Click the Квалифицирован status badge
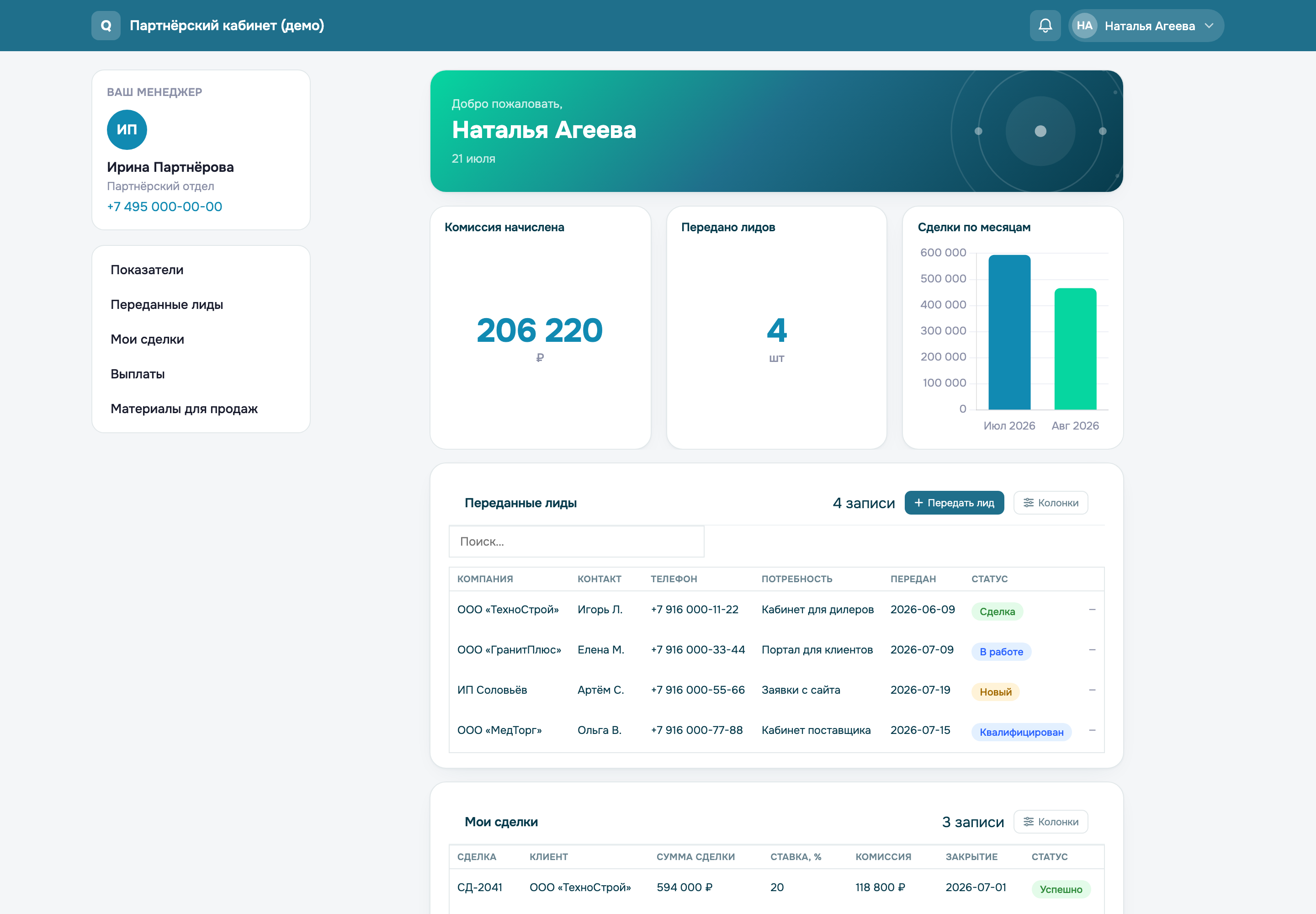The height and width of the screenshot is (914, 1316). point(1021,732)
